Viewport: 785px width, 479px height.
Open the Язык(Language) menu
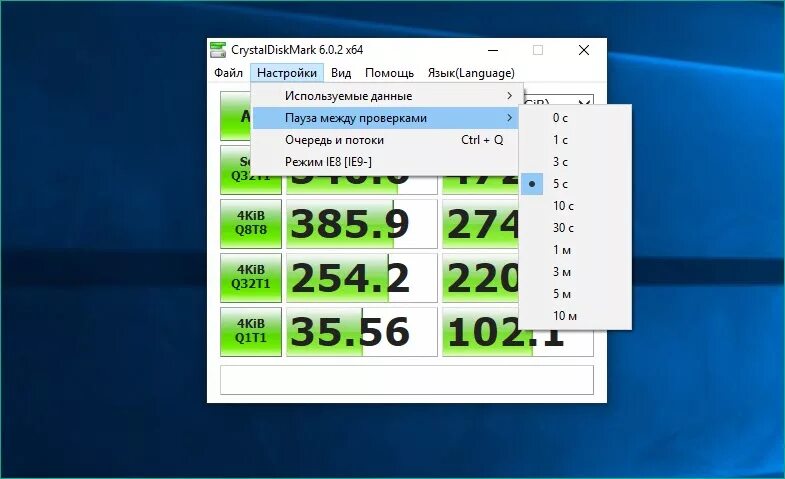[x=471, y=73]
